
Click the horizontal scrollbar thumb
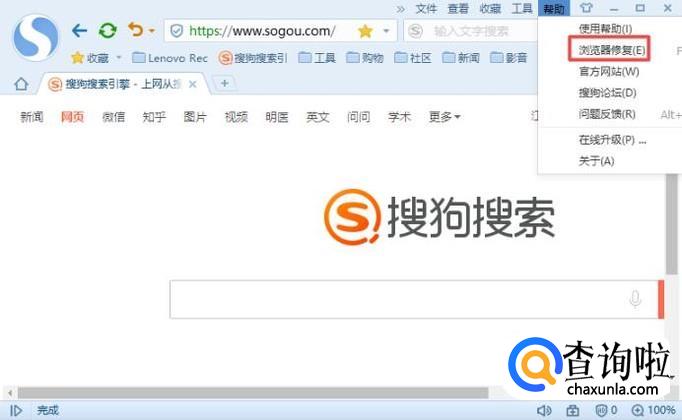253,393
